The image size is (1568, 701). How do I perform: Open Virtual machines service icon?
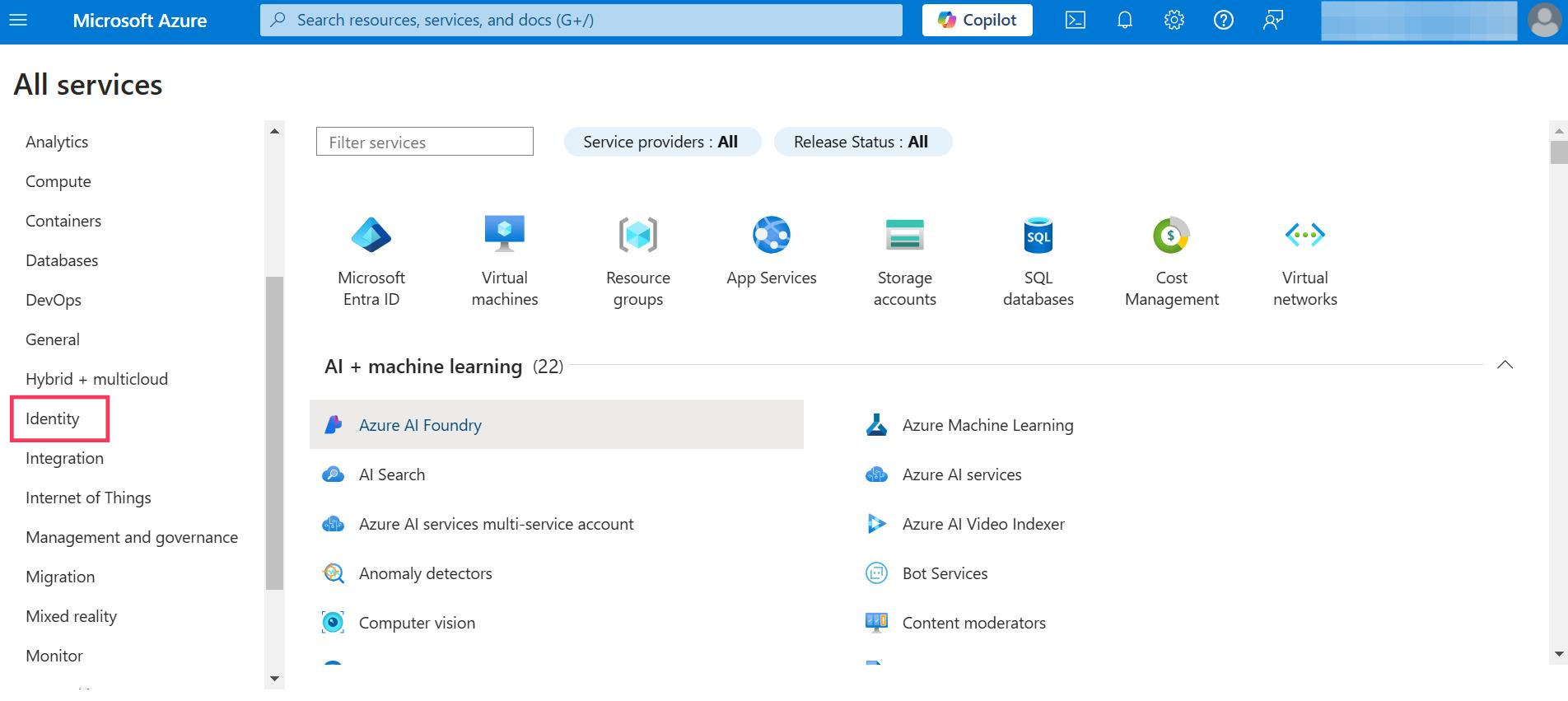[x=505, y=235]
